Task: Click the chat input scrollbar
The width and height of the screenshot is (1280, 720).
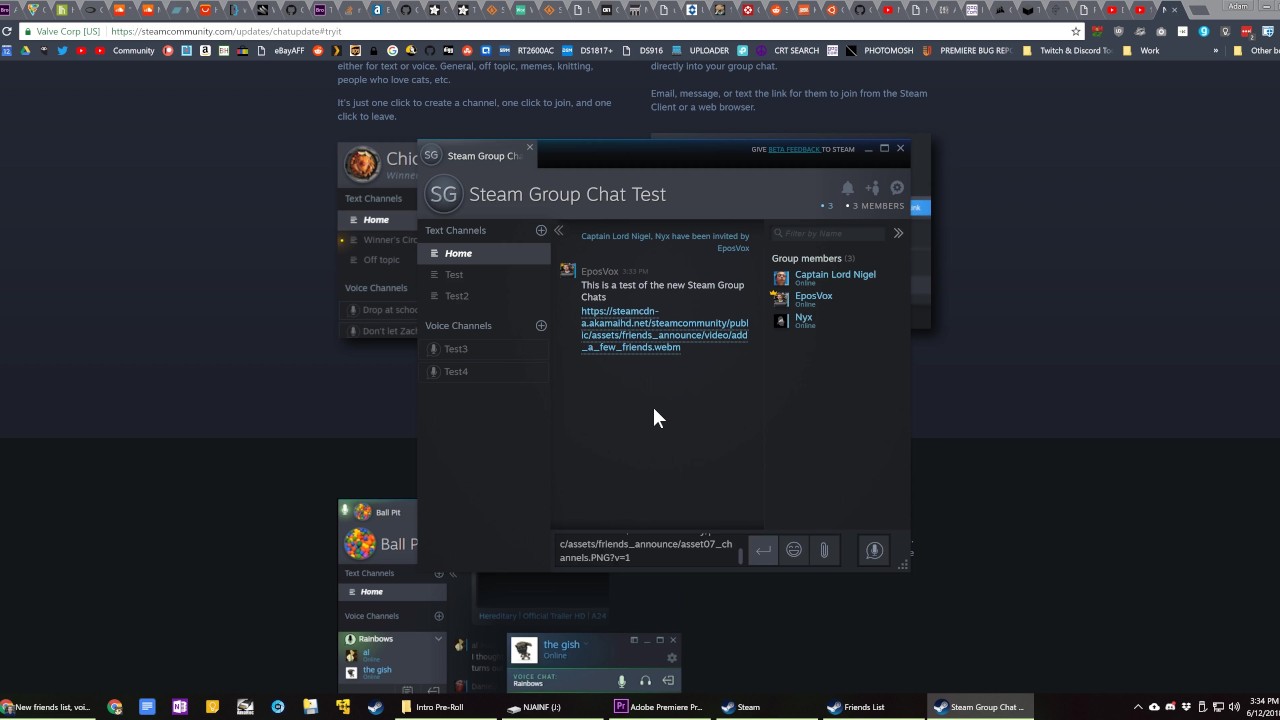Action: (741, 554)
